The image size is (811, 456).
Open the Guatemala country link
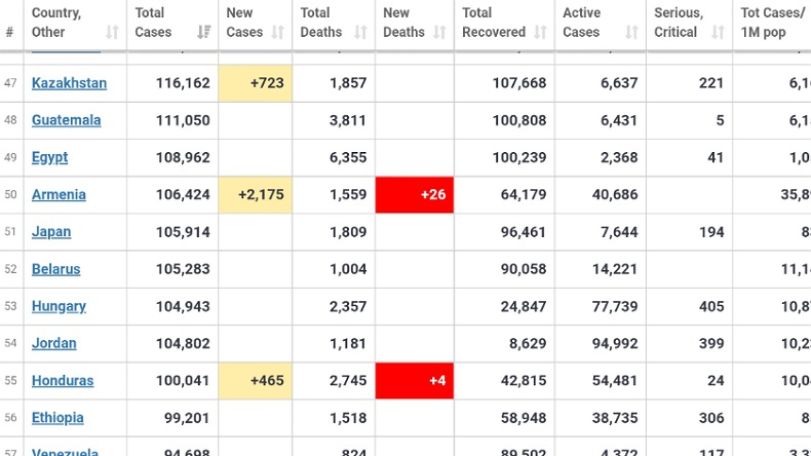66,120
